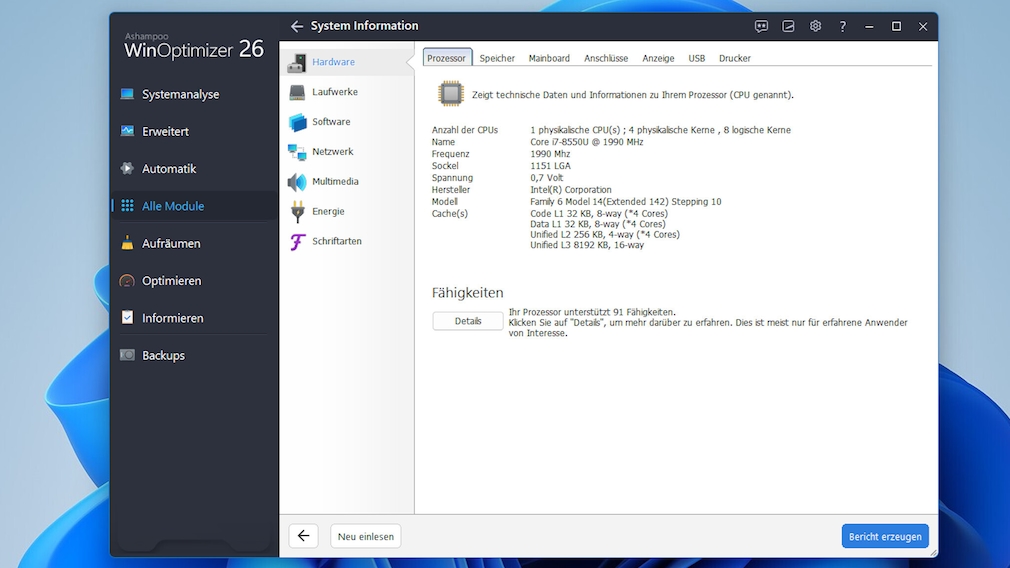Open the Drucker tab

734,58
